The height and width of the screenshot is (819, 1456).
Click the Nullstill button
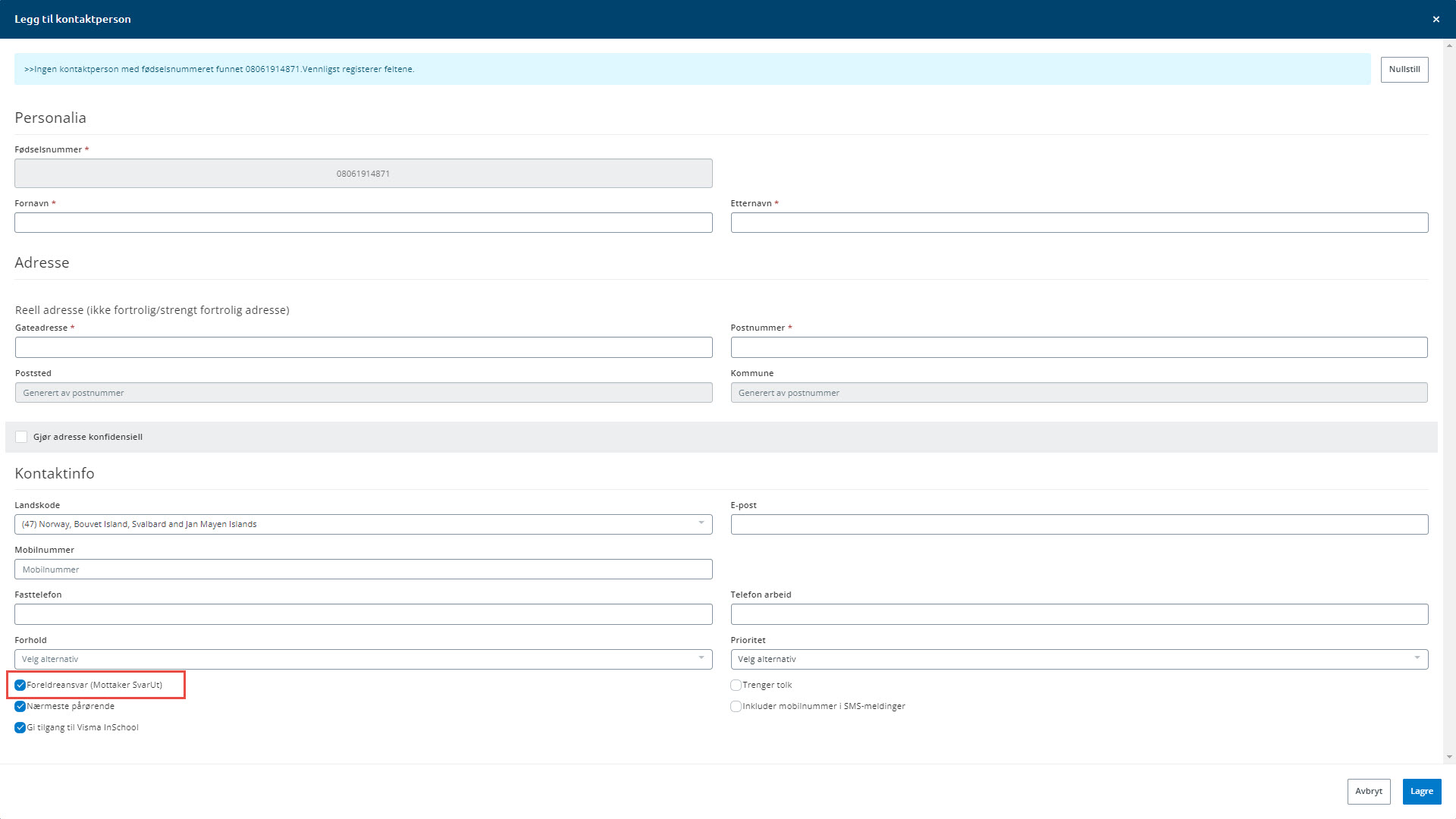pos(1404,69)
